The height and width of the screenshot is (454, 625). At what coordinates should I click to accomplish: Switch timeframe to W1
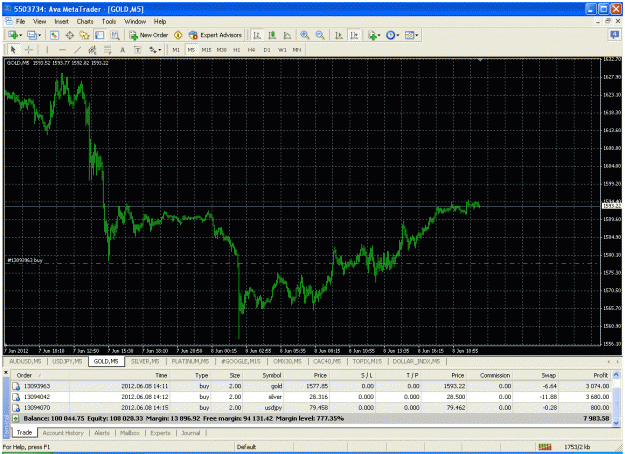tap(282, 50)
